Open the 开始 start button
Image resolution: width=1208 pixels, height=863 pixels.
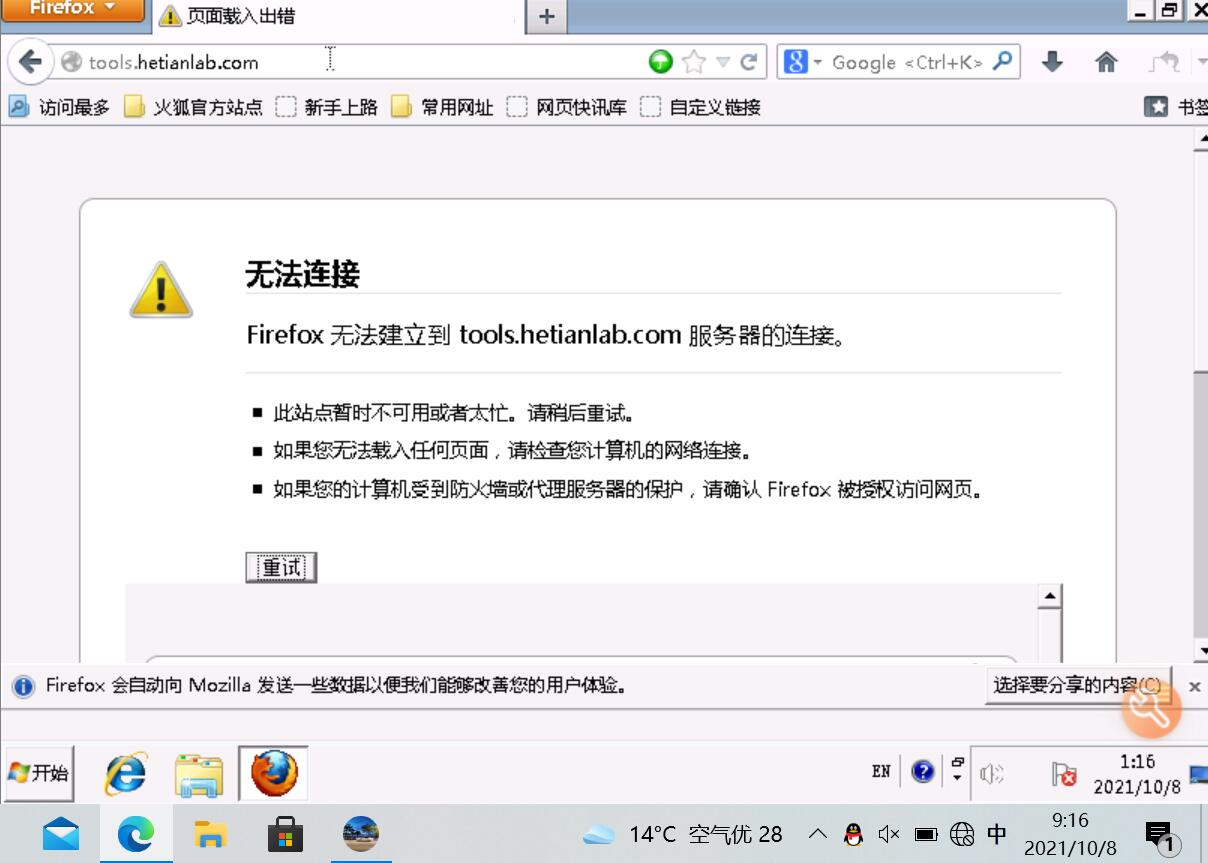tap(39, 773)
